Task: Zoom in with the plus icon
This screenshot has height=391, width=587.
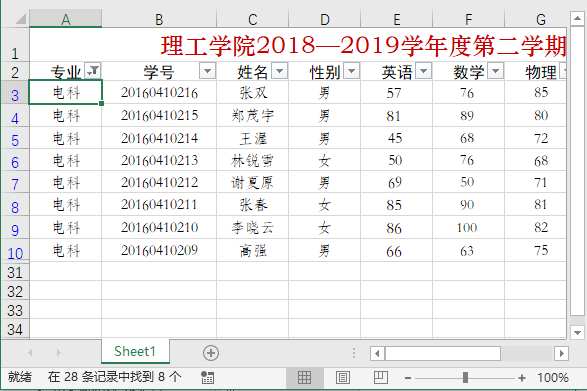Action: 522,378
